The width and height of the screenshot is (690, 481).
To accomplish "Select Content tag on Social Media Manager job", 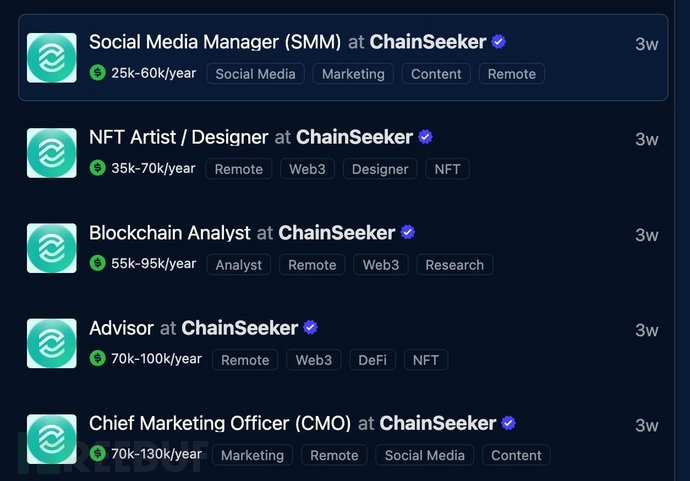I will 436,74.
